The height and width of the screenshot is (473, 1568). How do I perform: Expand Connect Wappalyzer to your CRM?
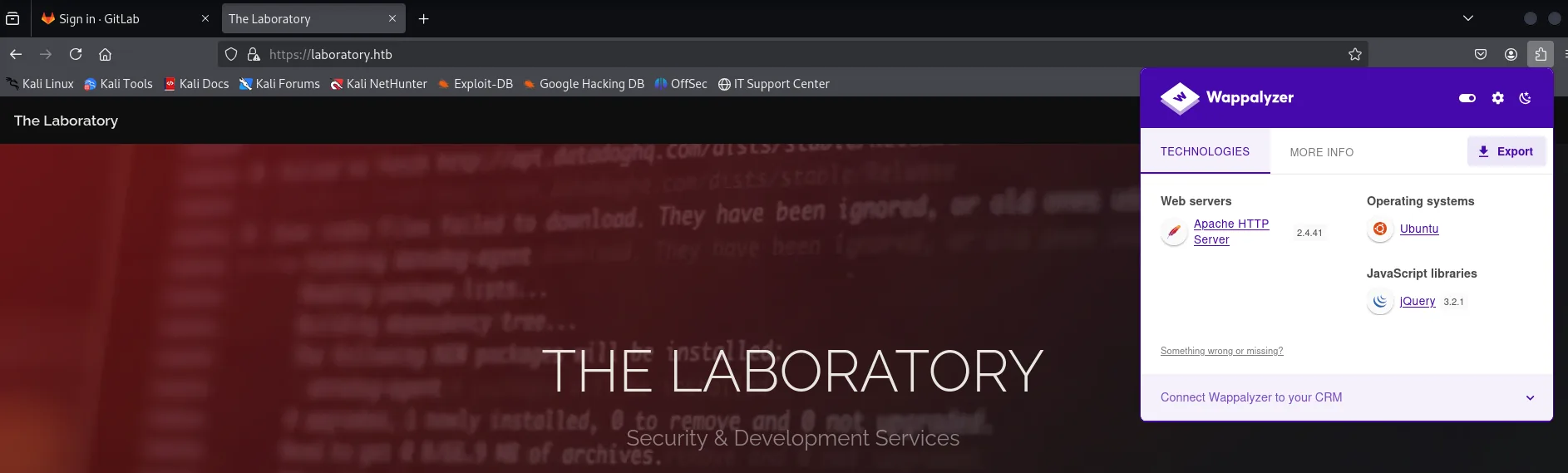[x=1347, y=397]
